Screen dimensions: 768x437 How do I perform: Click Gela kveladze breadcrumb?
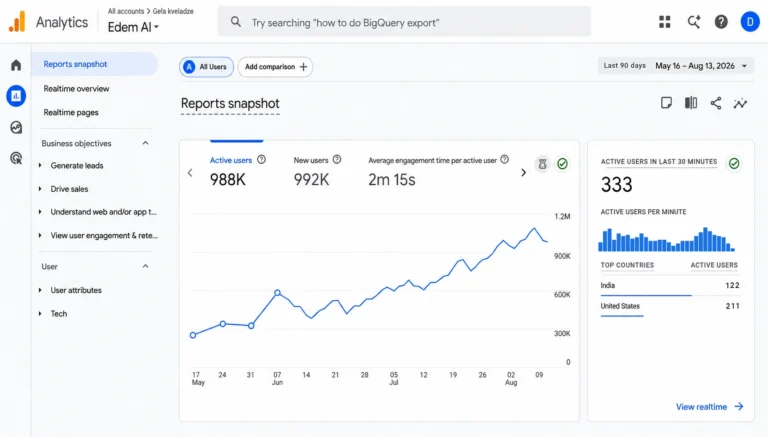click(x=173, y=11)
